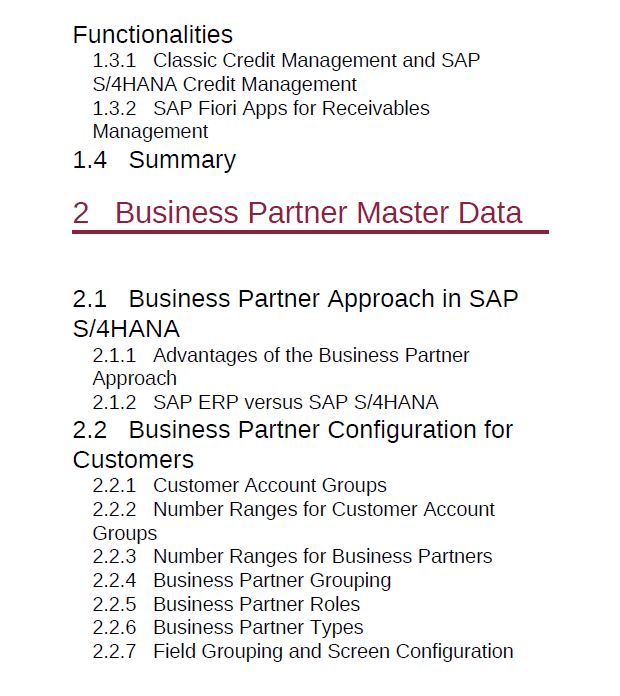Open 1.3.1 Classic Credit Management entry

pos(286,72)
